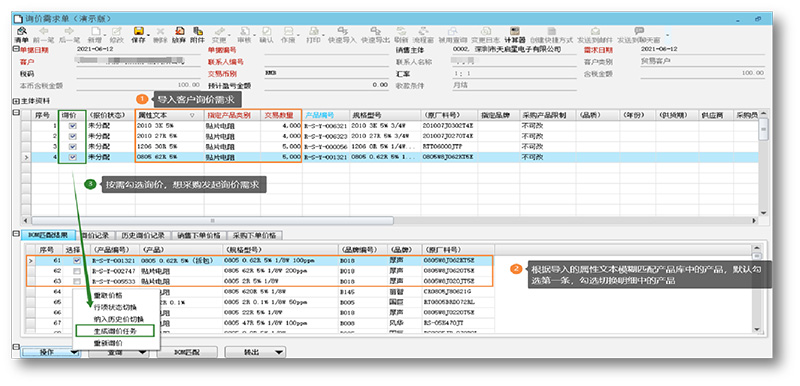Image resolution: width=800 pixels, height=386 pixels.
Task: Switch to 采购下单价格 tab
Action: point(255,236)
